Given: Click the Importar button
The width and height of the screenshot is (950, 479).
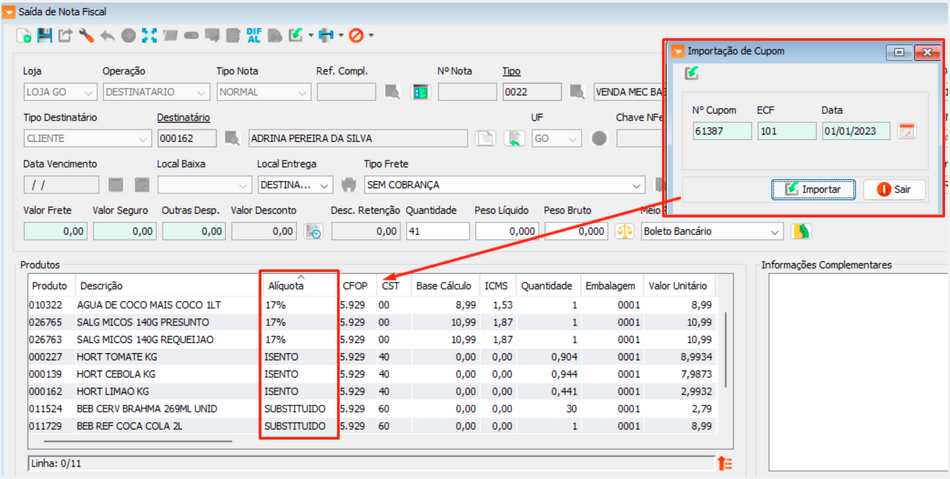Looking at the screenshot, I should (x=813, y=190).
